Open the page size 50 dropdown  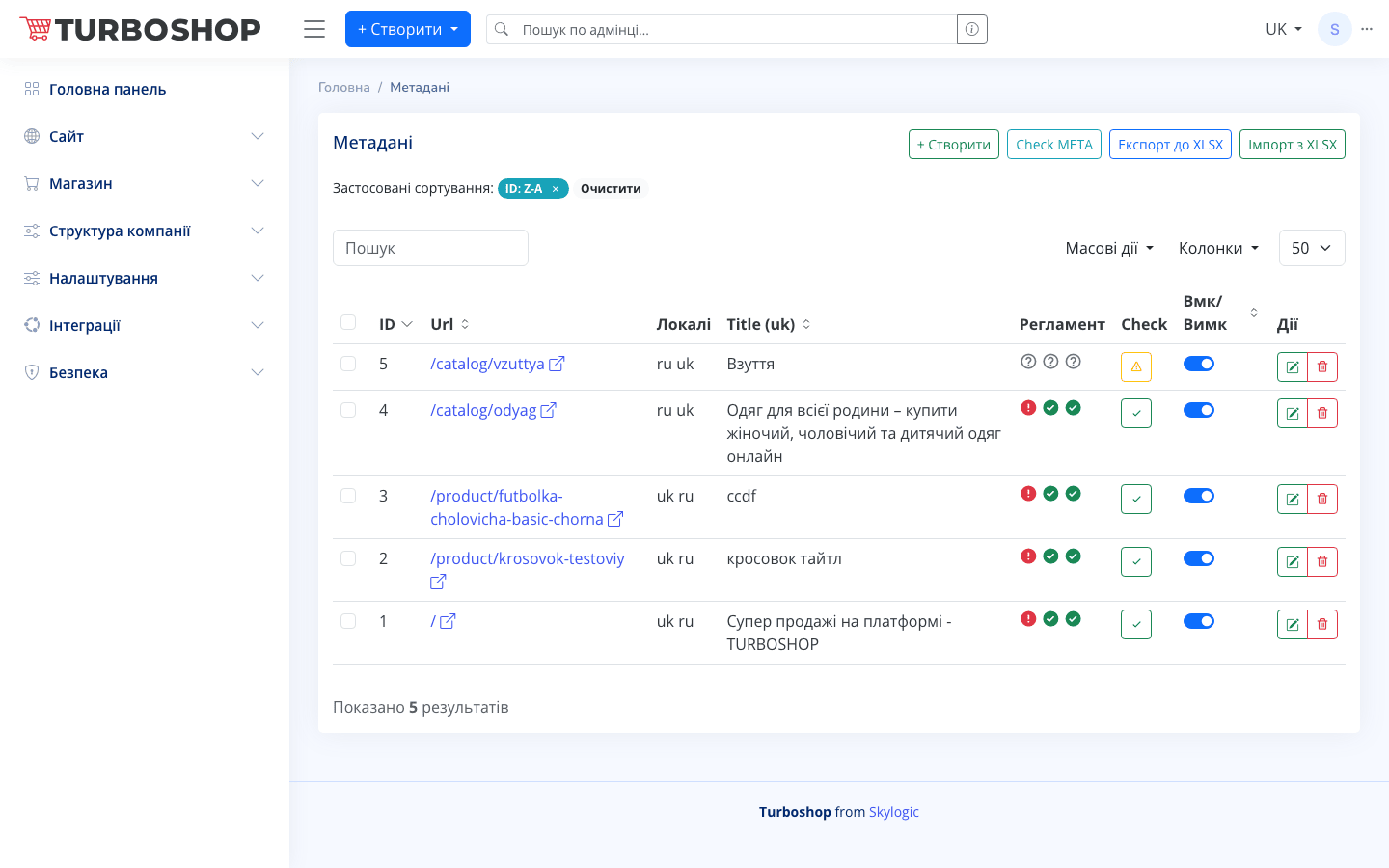(x=1312, y=248)
